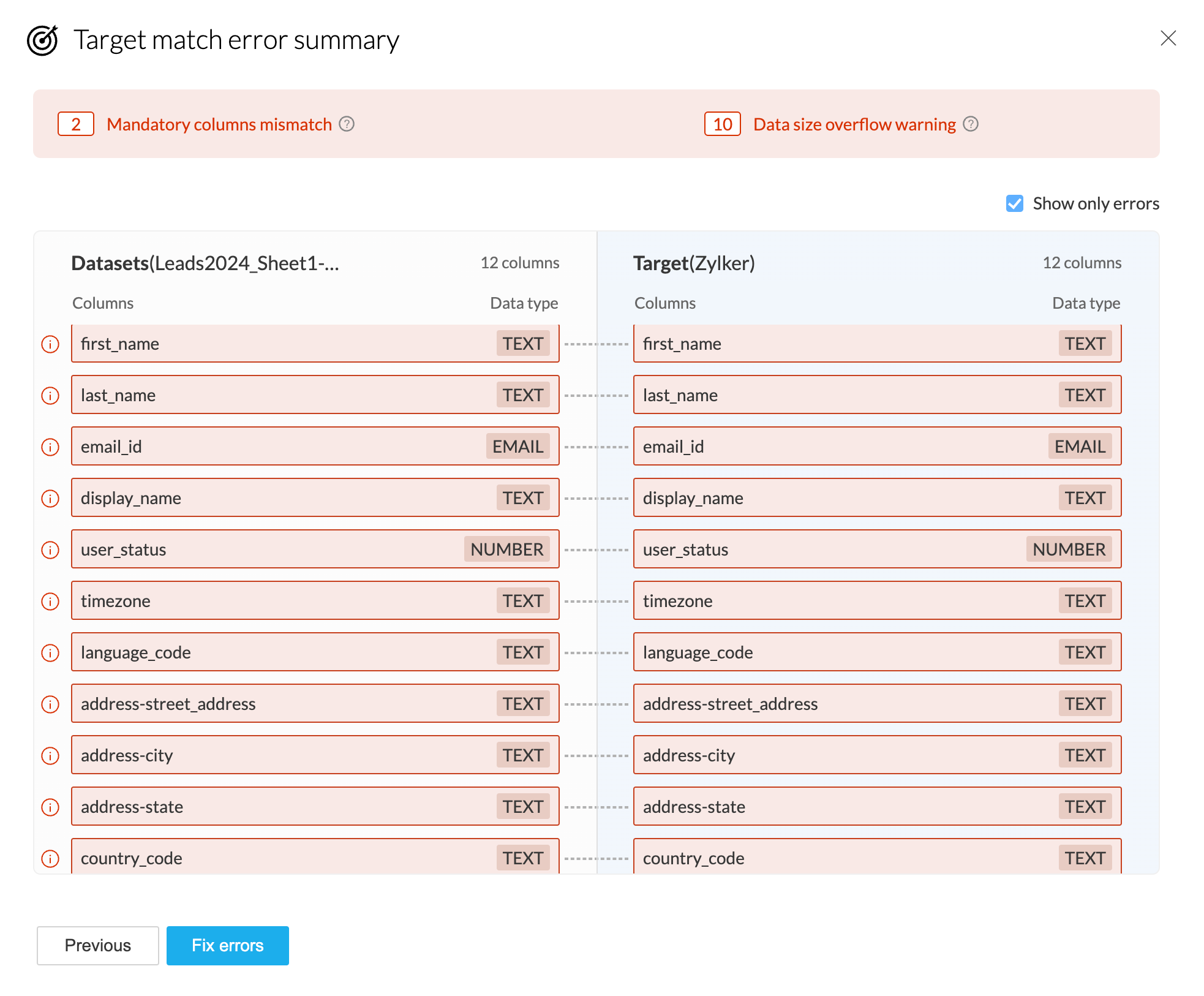This screenshot has width=1204, height=996.
Task: Select Mandatory columns mismatch error filter
Action: [x=219, y=124]
